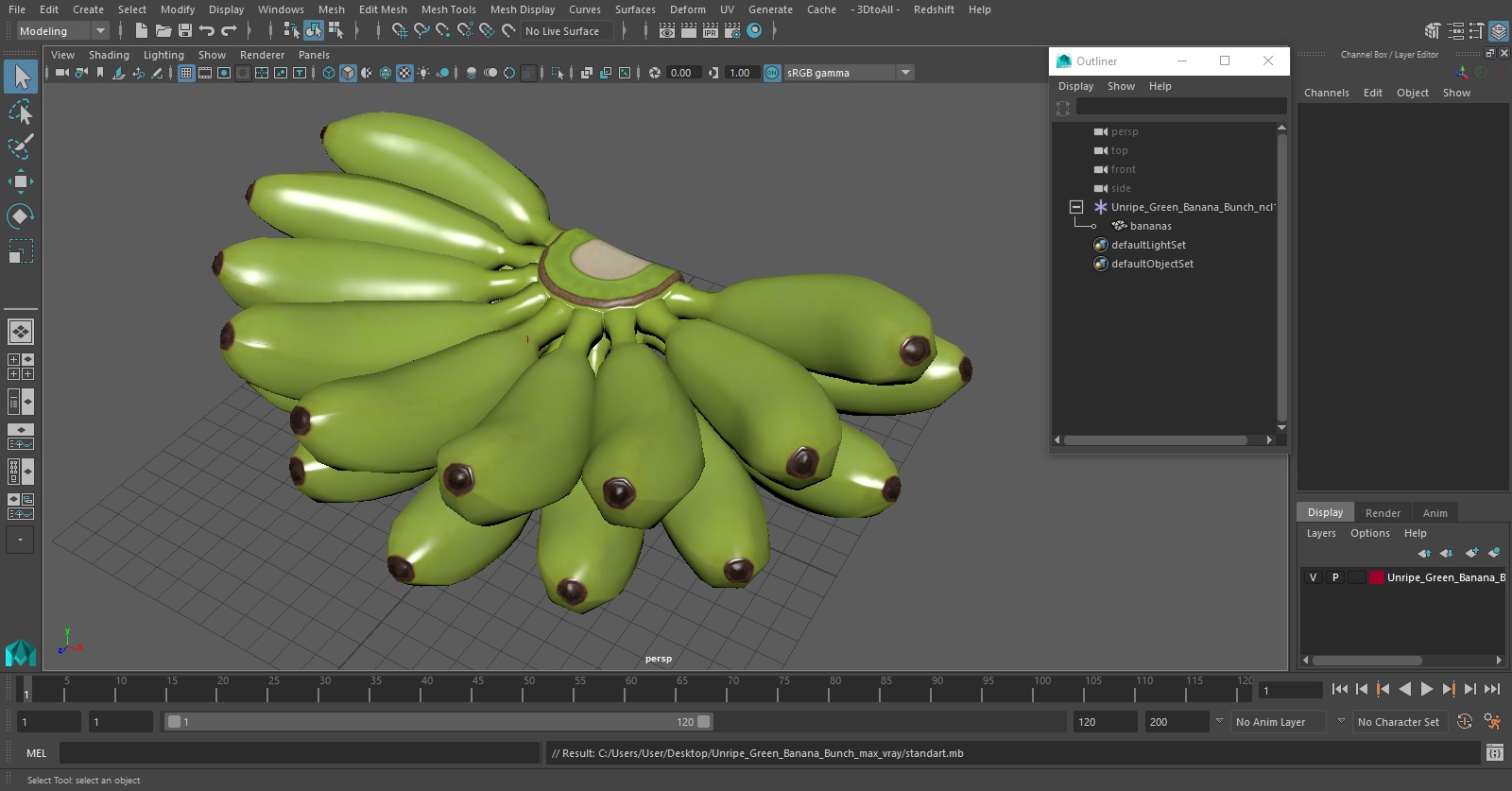Activate the Rotate tool

(x=20, y=216)
